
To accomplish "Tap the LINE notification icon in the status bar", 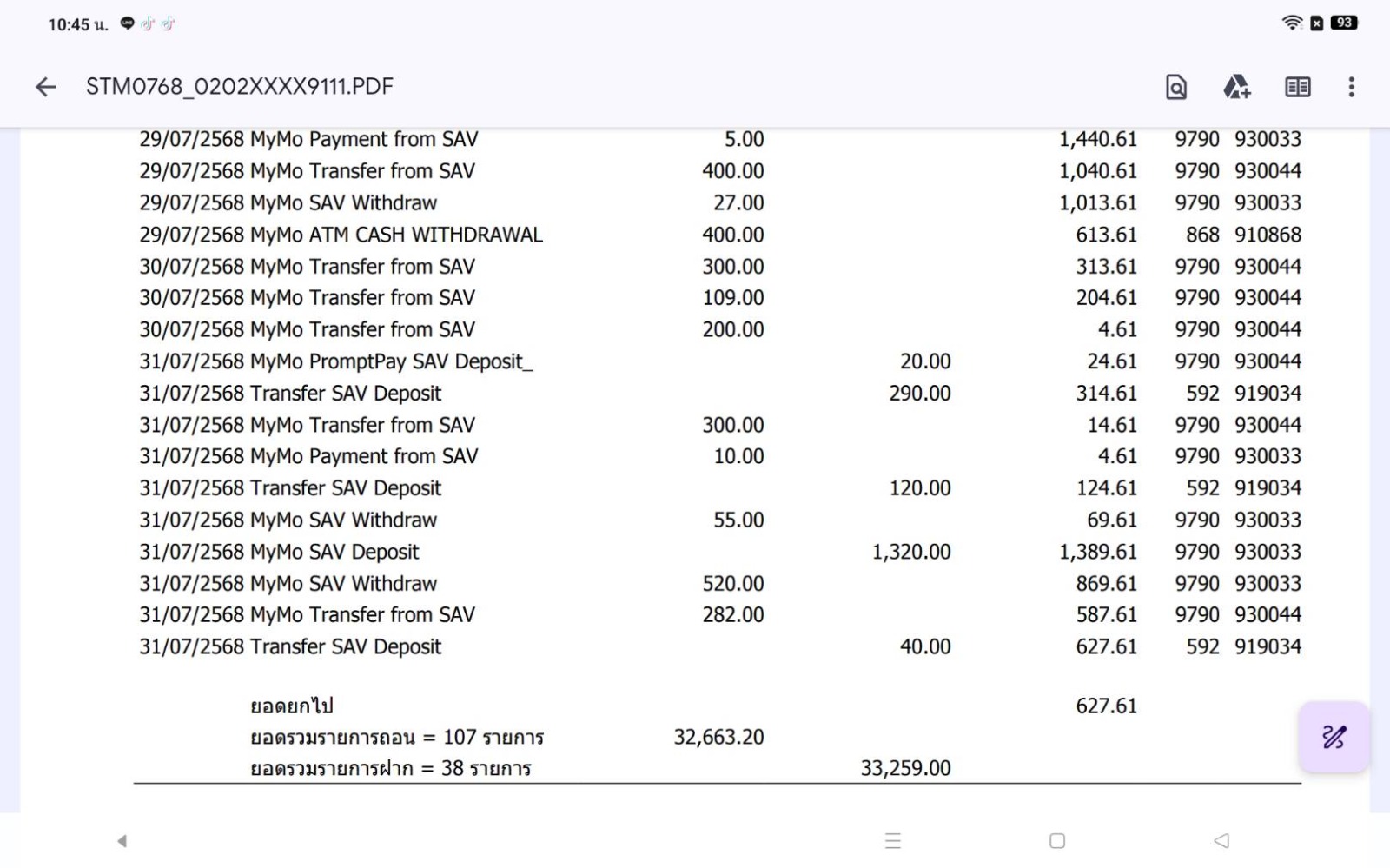I will click(x=128, y=23).
